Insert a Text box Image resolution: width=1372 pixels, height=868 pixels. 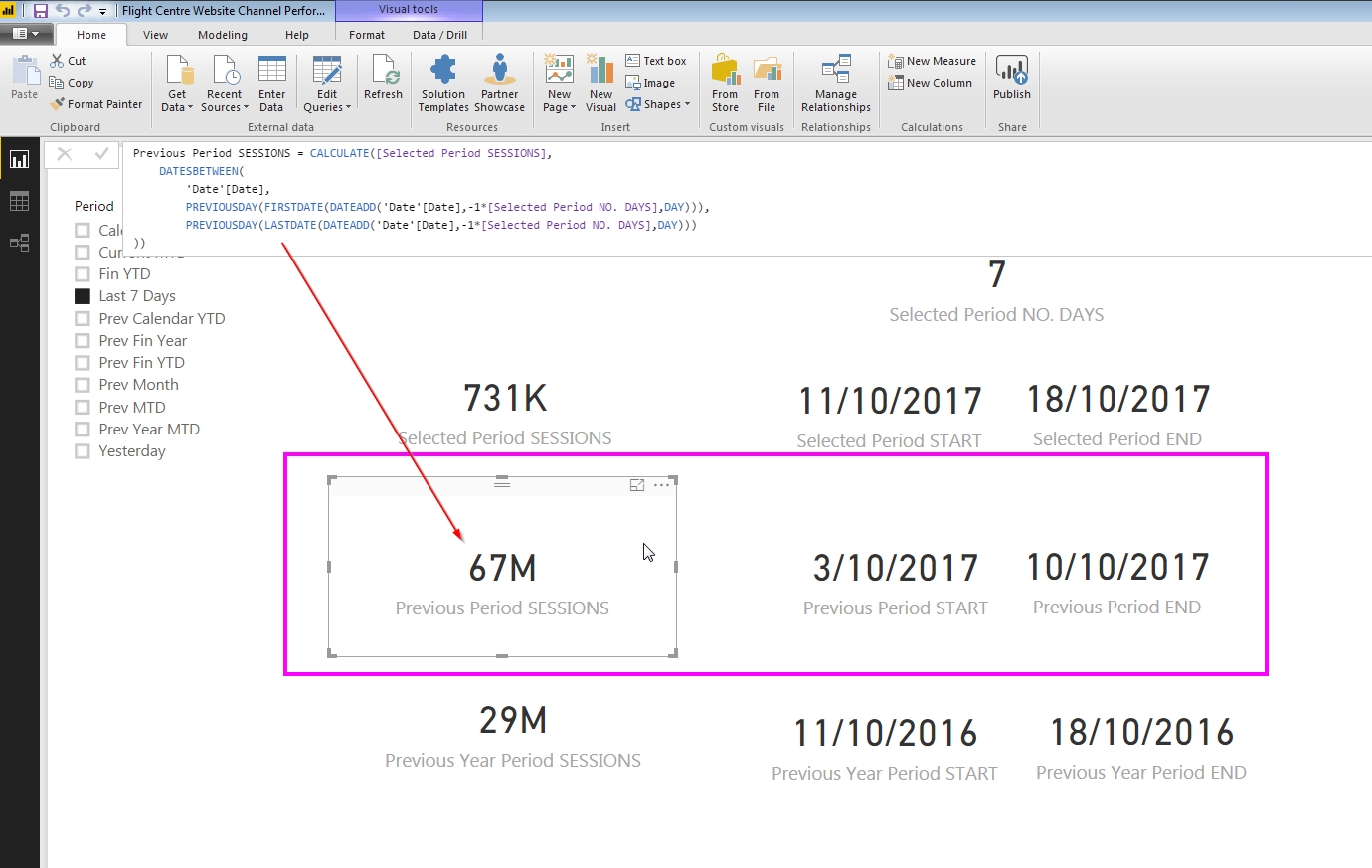656,61
